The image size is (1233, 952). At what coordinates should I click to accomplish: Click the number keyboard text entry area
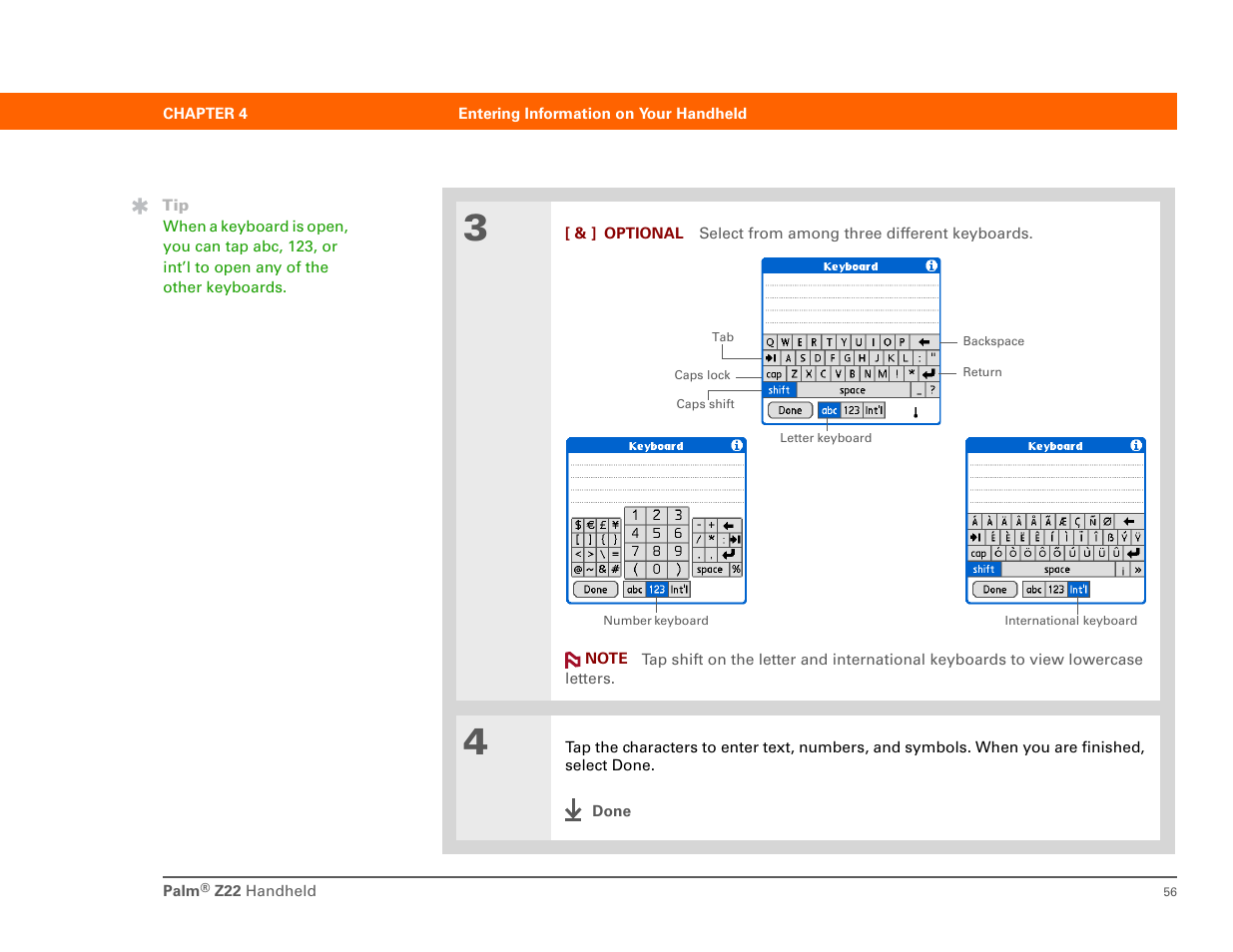657,480
